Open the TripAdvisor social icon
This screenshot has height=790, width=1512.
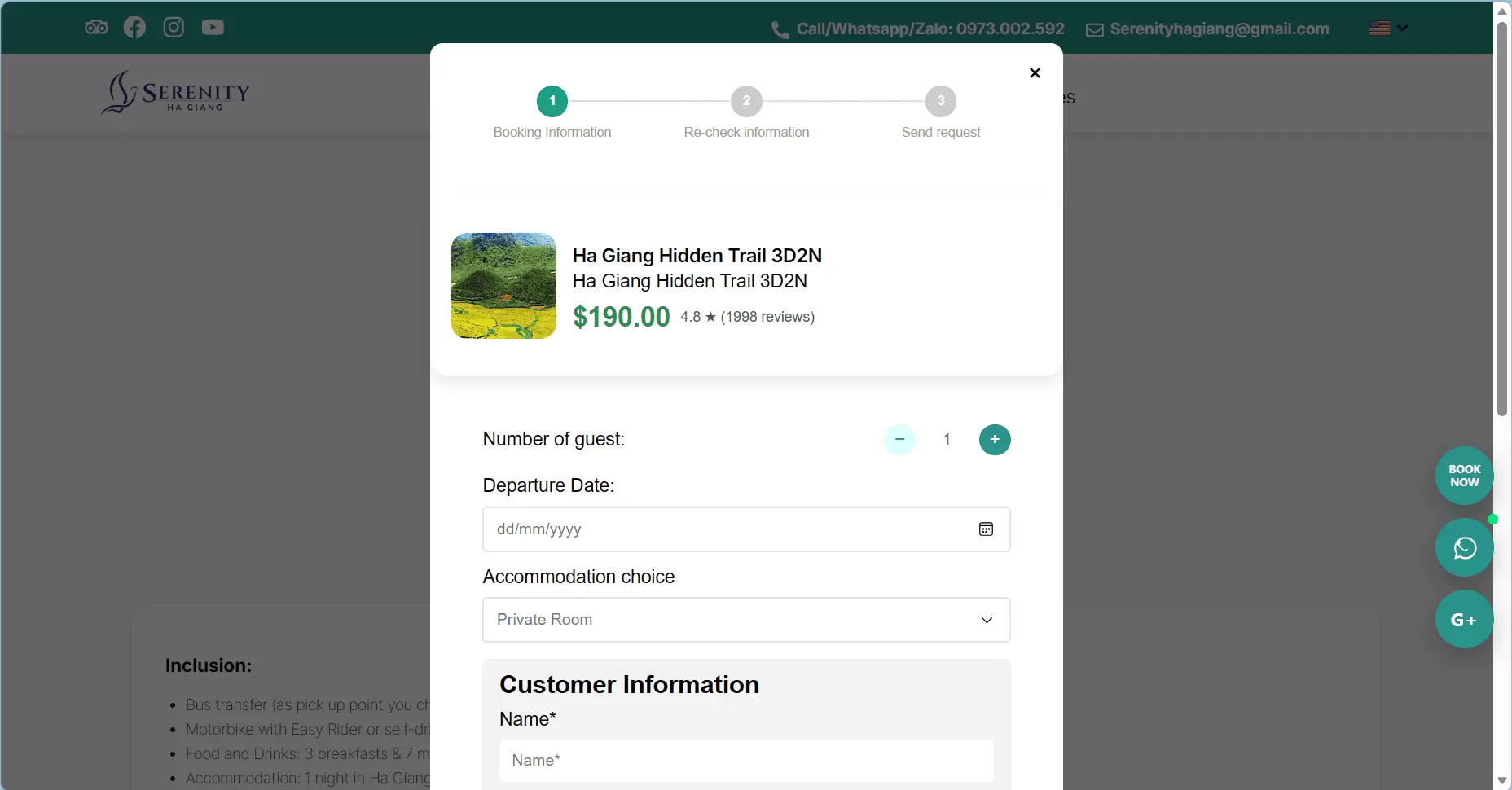(x=96, y=28)
